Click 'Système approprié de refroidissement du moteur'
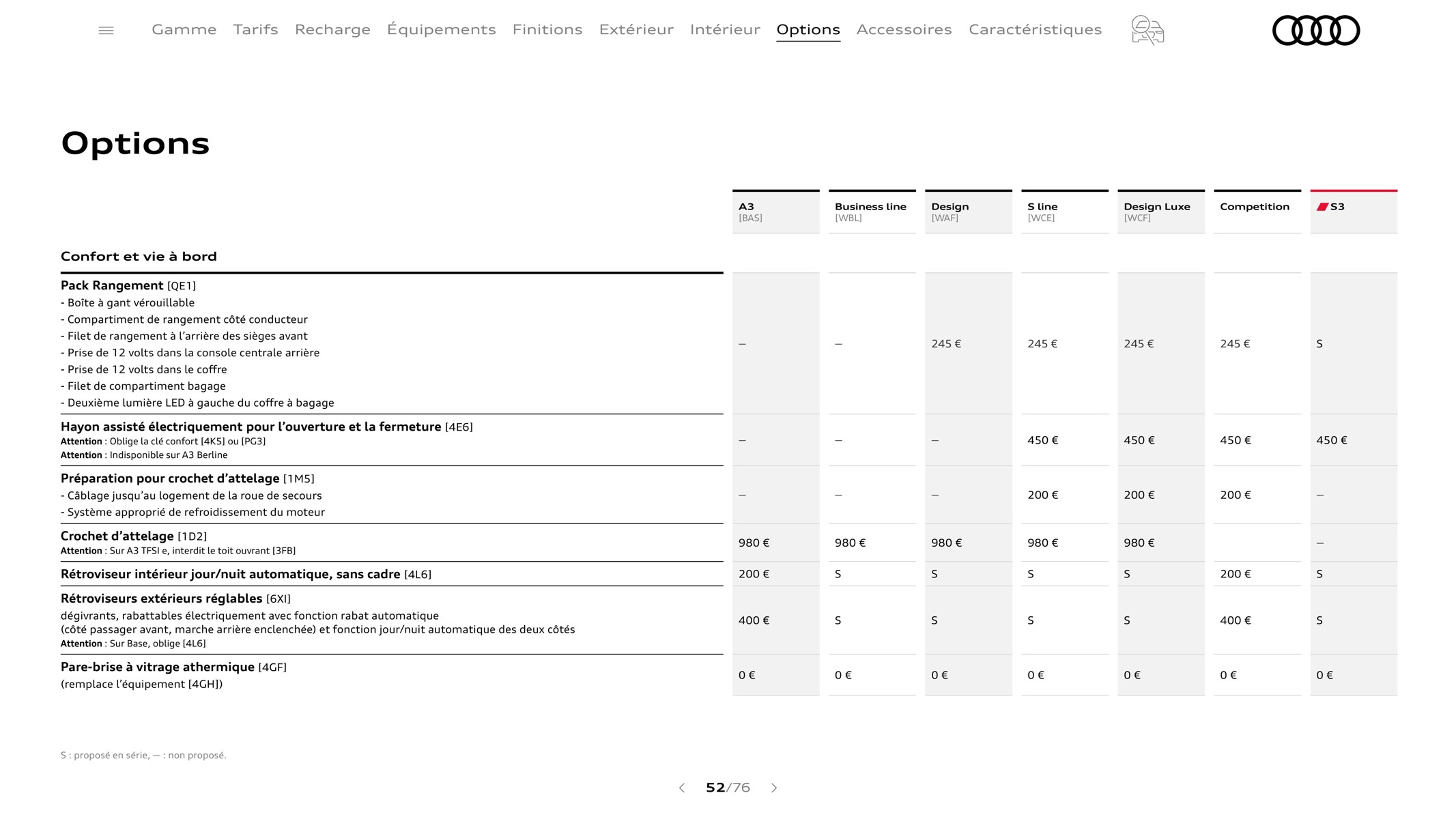 click(192, 513)
